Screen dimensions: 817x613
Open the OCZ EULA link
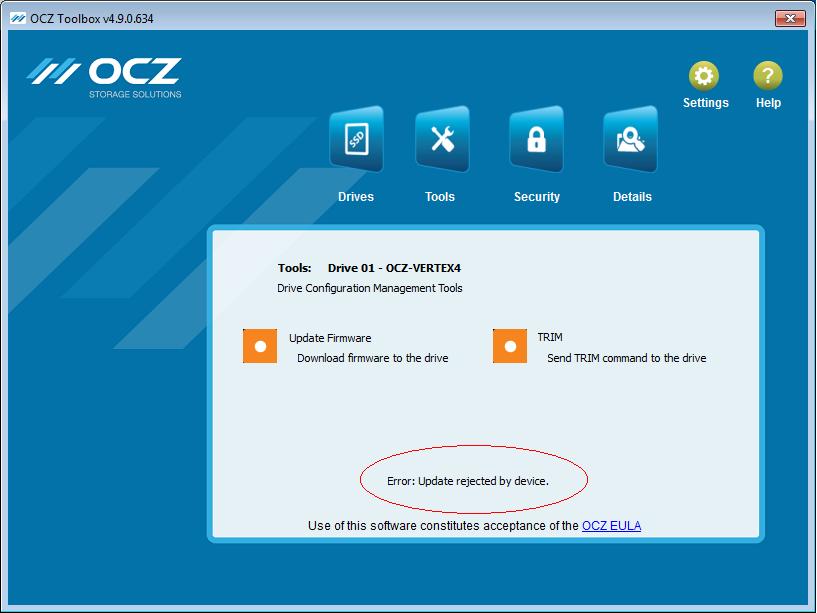click(x=611, y=525)
